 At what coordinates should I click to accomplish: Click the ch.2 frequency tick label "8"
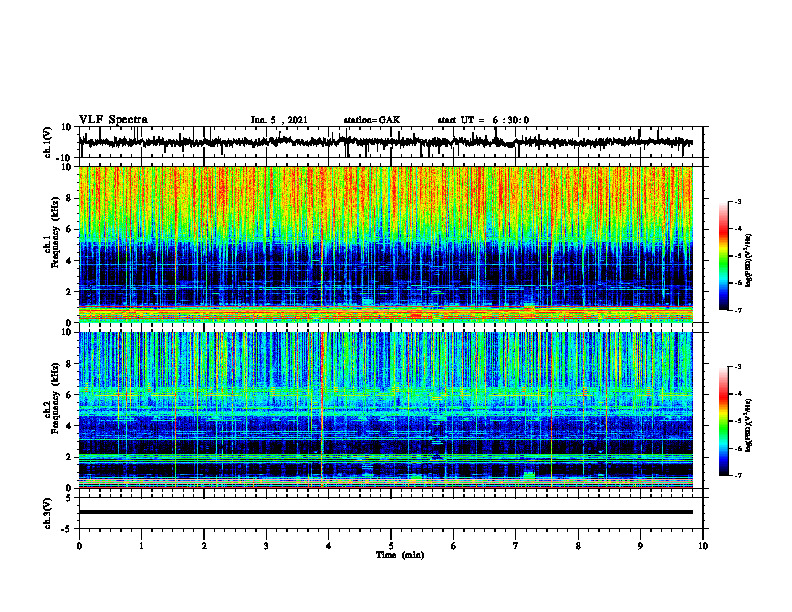tap(70, 364)
